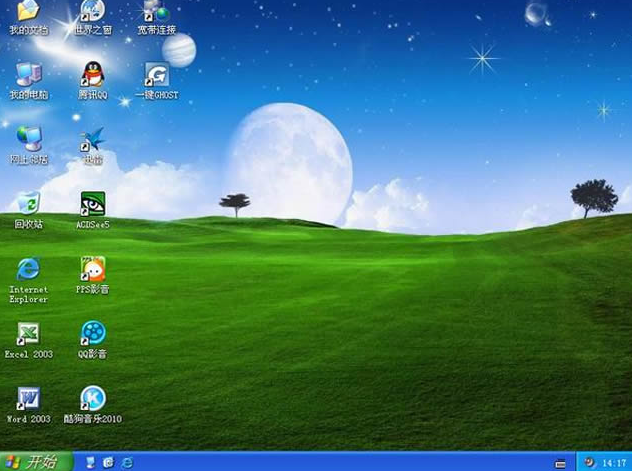Select the 酷狗音乐2010 music player icon
The image size is (632, 471).
pyautogui.click(x=93, y=399)
